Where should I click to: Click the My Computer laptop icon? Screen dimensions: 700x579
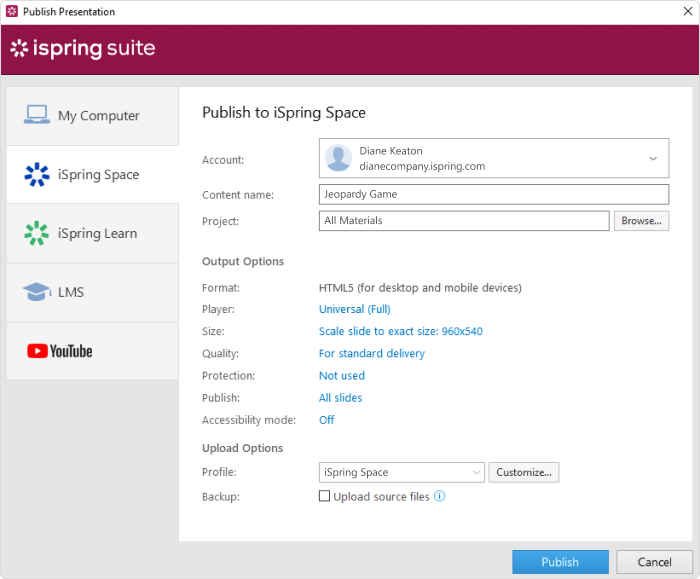coord(37,115)
